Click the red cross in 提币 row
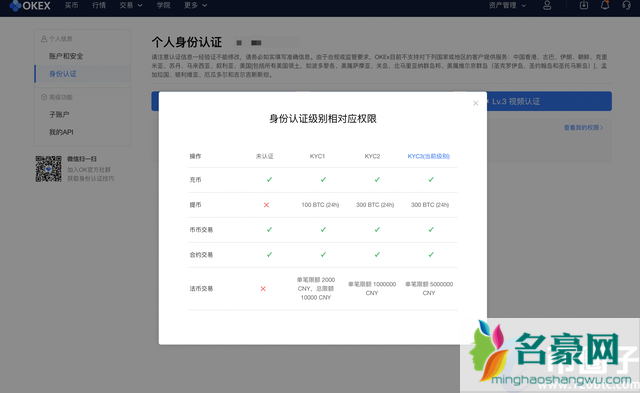The height and width of the screenshot is (393, 640). (x=266, y=205)
